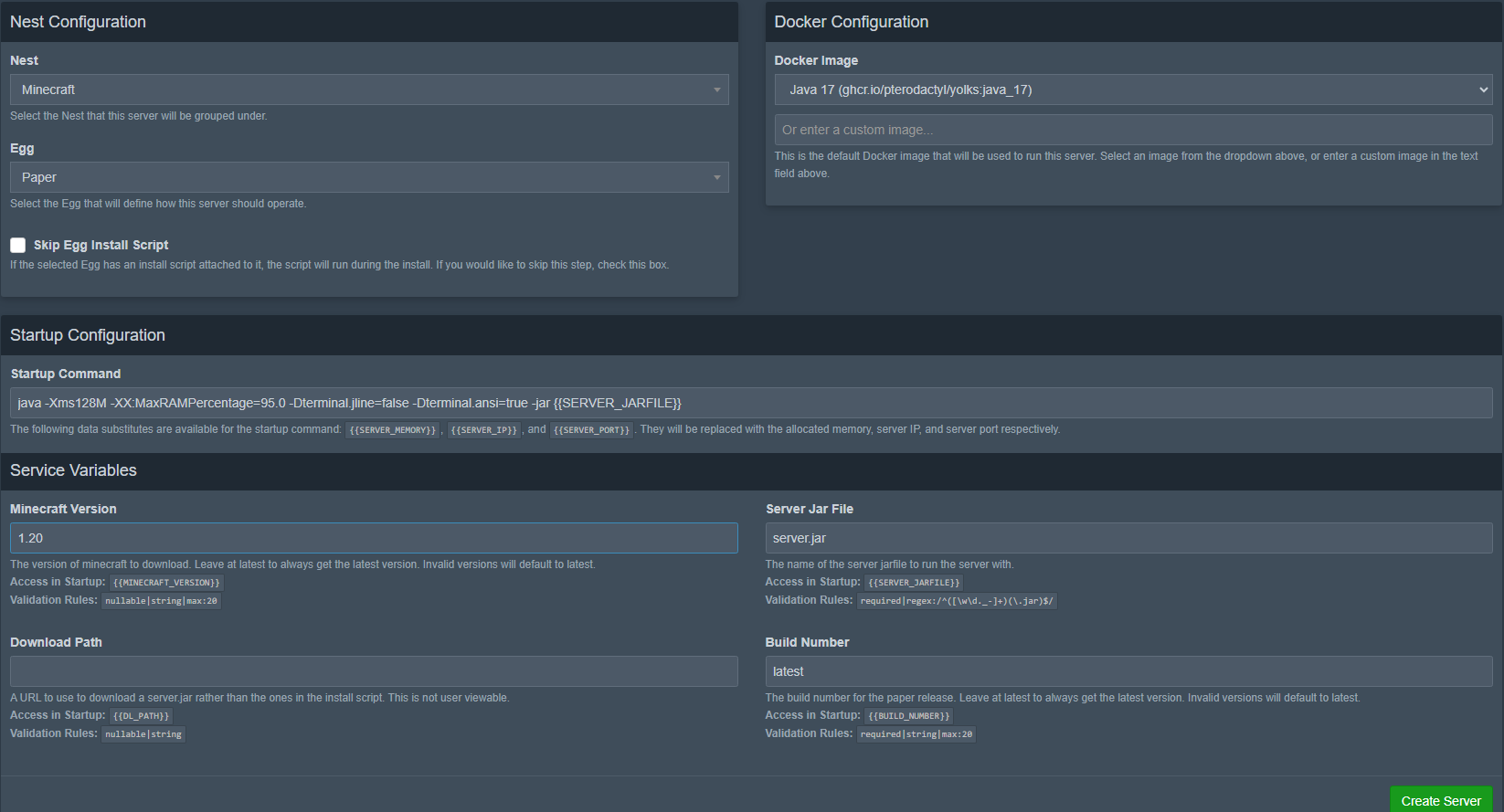Click the Docker Configuration panel heading
1504x812 pixels.
[851, 22]
